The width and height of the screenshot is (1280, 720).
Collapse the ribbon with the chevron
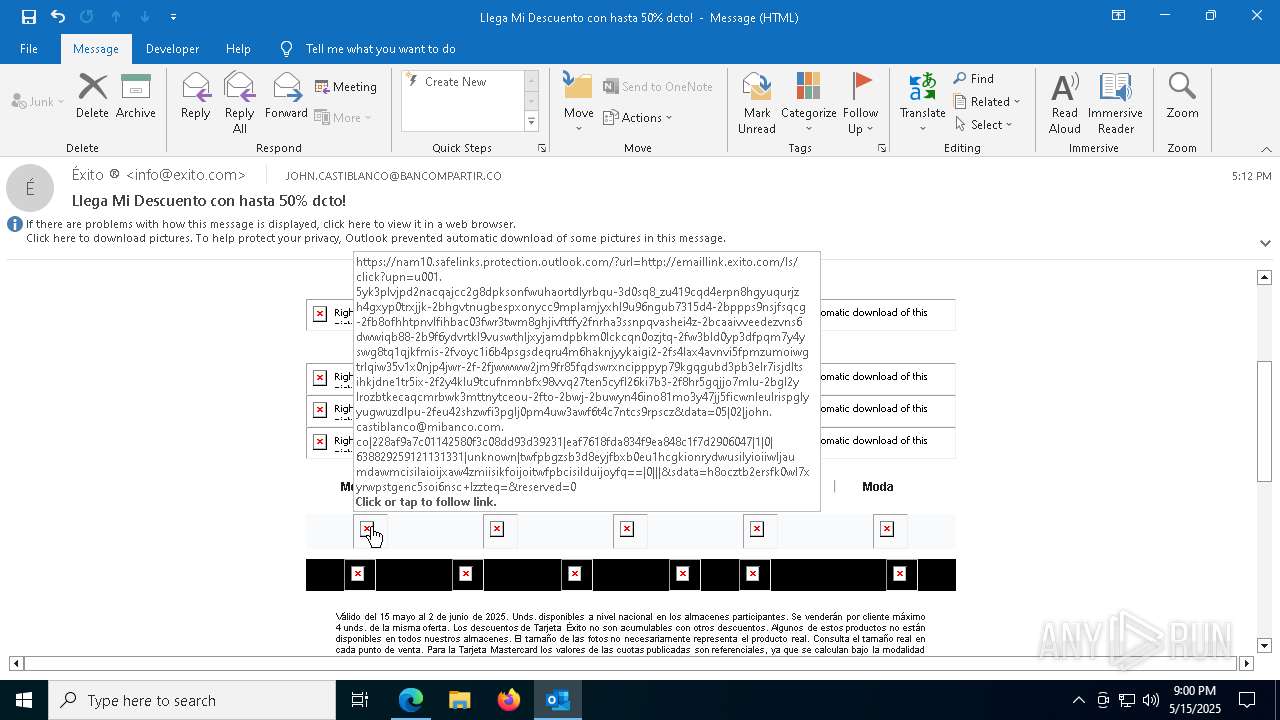(1266, 149)
